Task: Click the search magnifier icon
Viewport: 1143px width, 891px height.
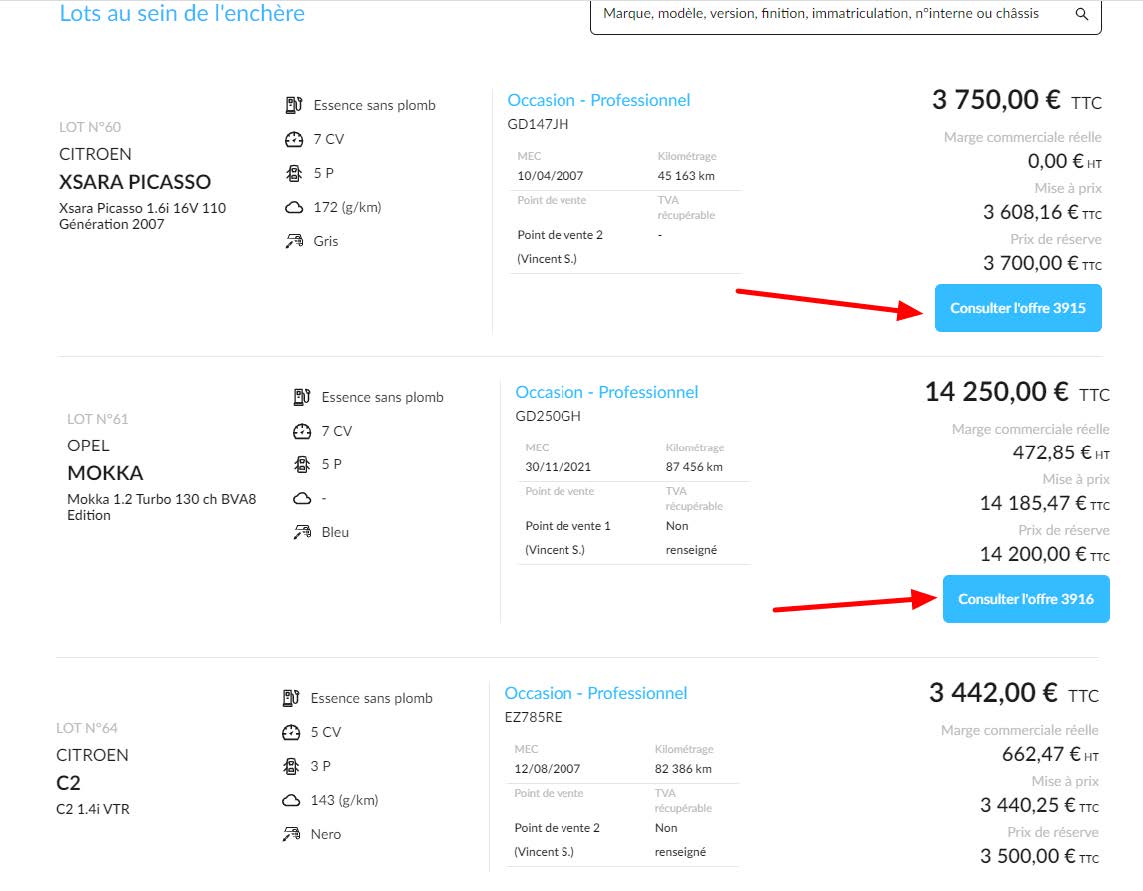Action: [x=1082, y=14]
